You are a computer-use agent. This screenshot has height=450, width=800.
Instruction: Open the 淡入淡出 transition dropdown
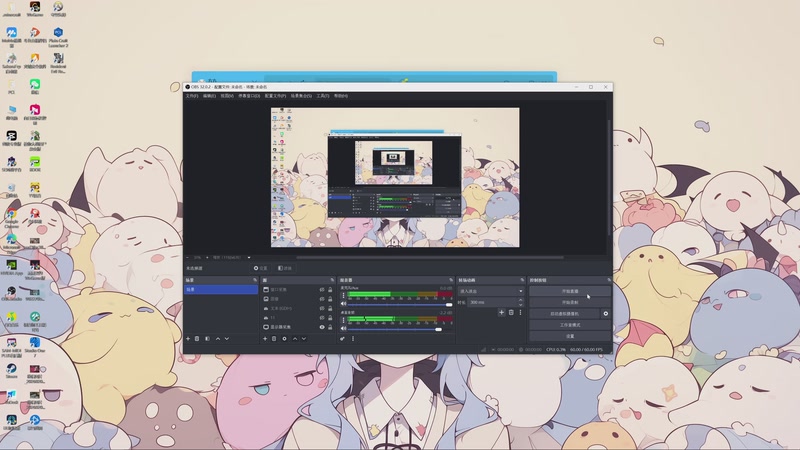491,291
